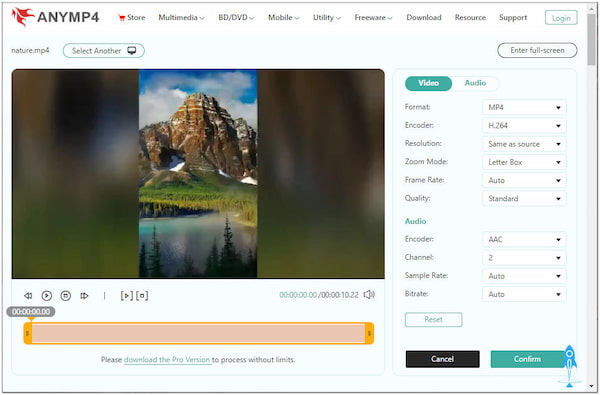600x395 pixels.
Task: Open the Store cart link
Action: pos(132,18)
